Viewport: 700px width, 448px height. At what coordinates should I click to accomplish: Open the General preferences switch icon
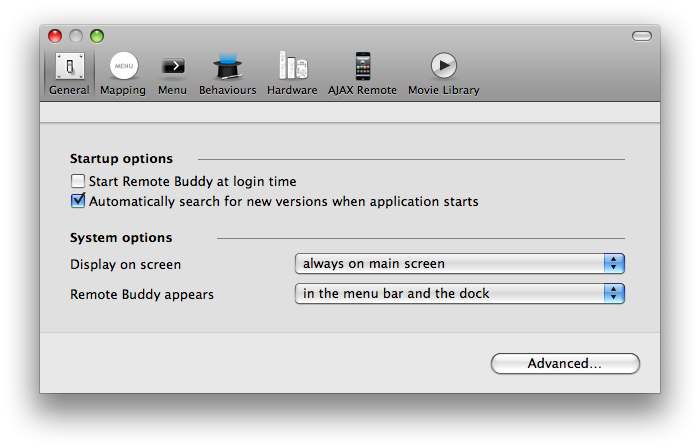[69, 67]
